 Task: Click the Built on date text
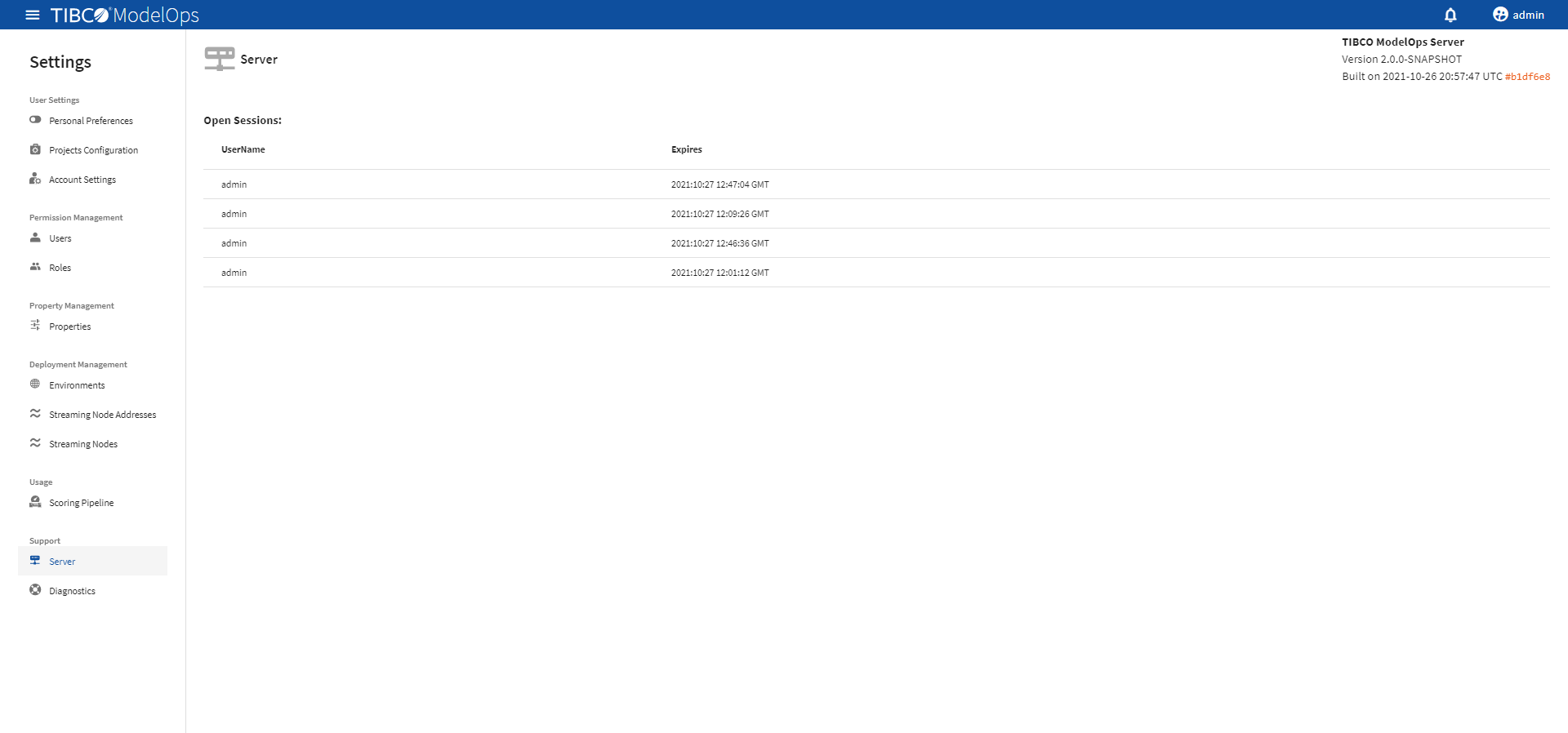point(1422,76)
